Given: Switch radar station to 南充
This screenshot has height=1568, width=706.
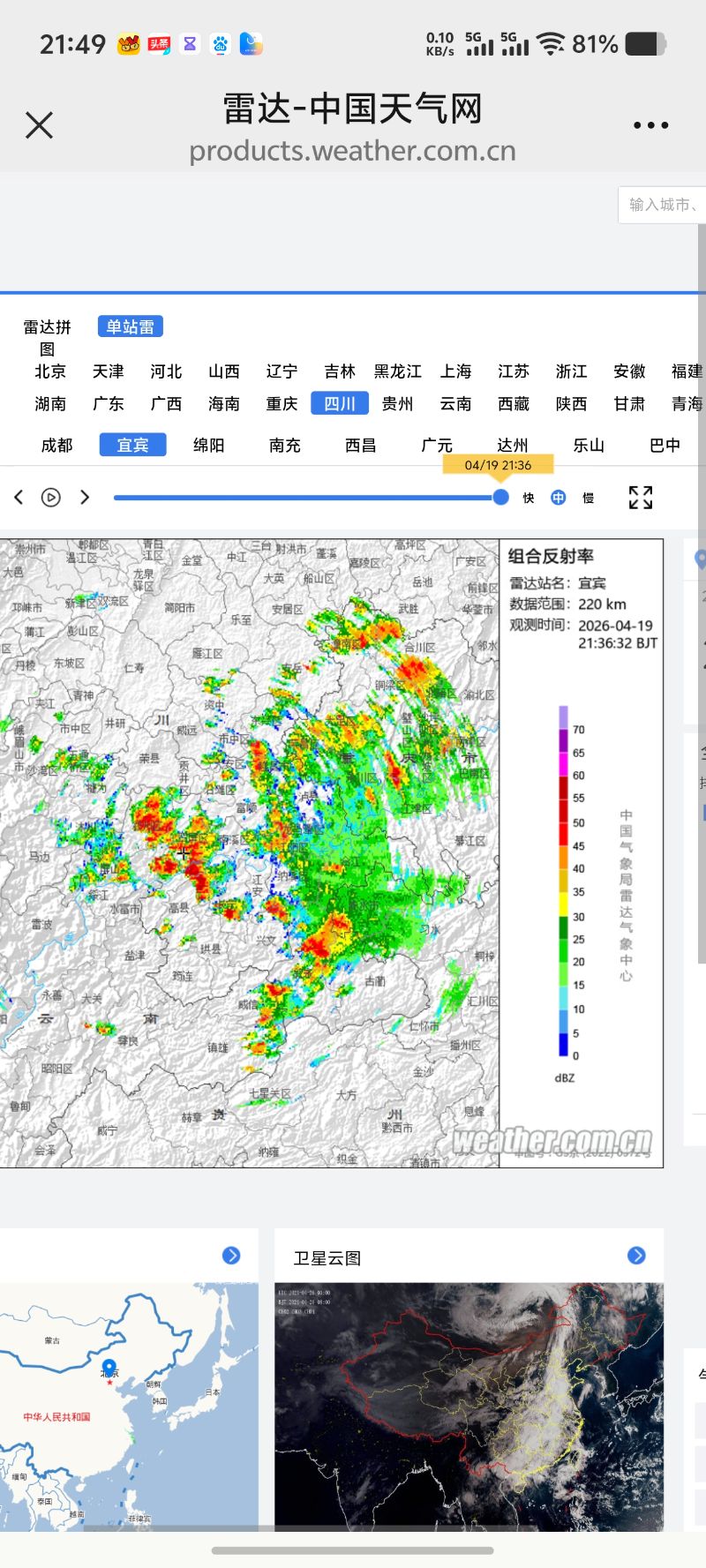Looking at the screenshot, I should pos(285,446).
